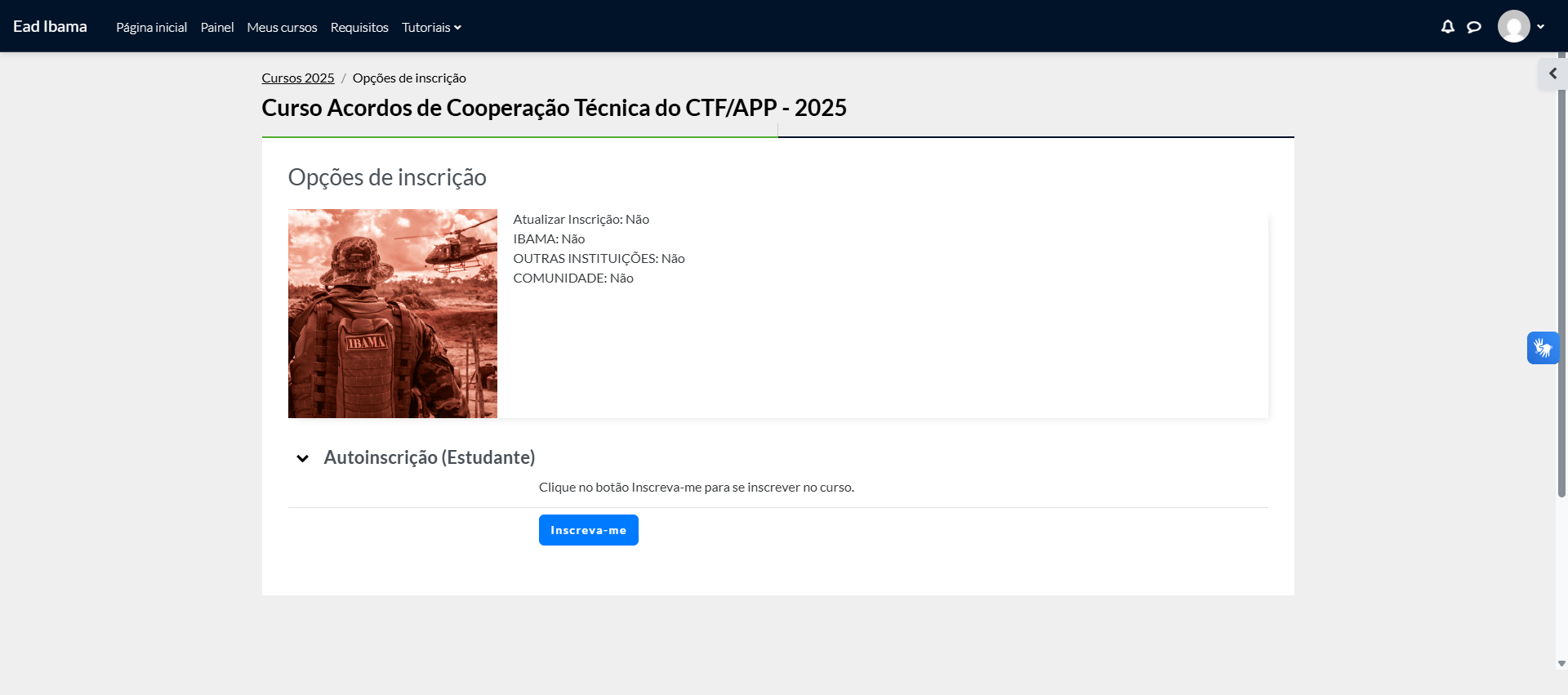Screen dimensions: 1568x695
Task: Click the 'IBAMA: Não' line
Action: coord(549,238)
